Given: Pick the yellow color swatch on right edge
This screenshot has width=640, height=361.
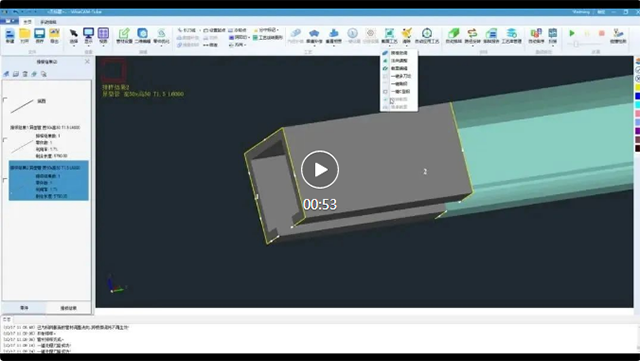Looking at the screenshot, I should [637, 87].
